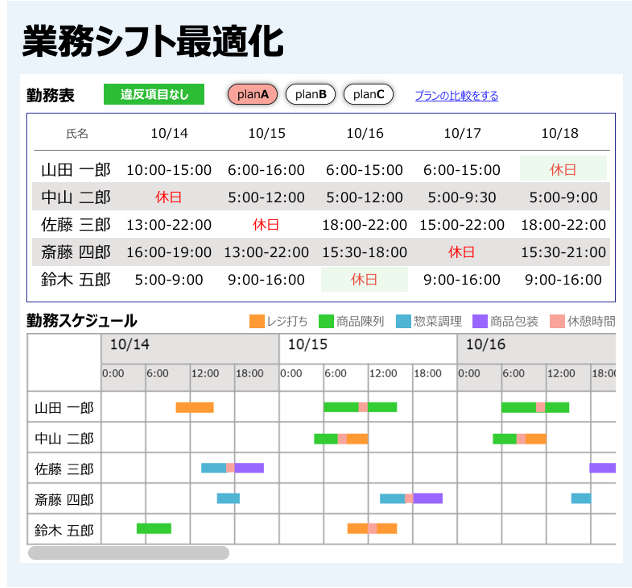Click the blue 惣菜調理 legend swatch
Screen dimensions: 632x588
pyautogui.click(x=403, y=321)
